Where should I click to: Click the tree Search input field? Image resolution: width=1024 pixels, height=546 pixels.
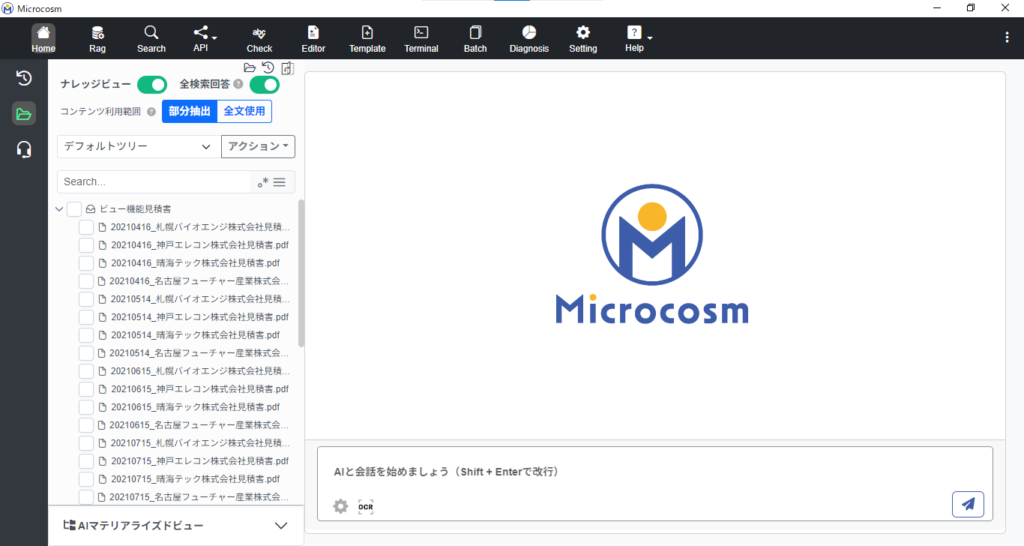click(x=154, y=182)
